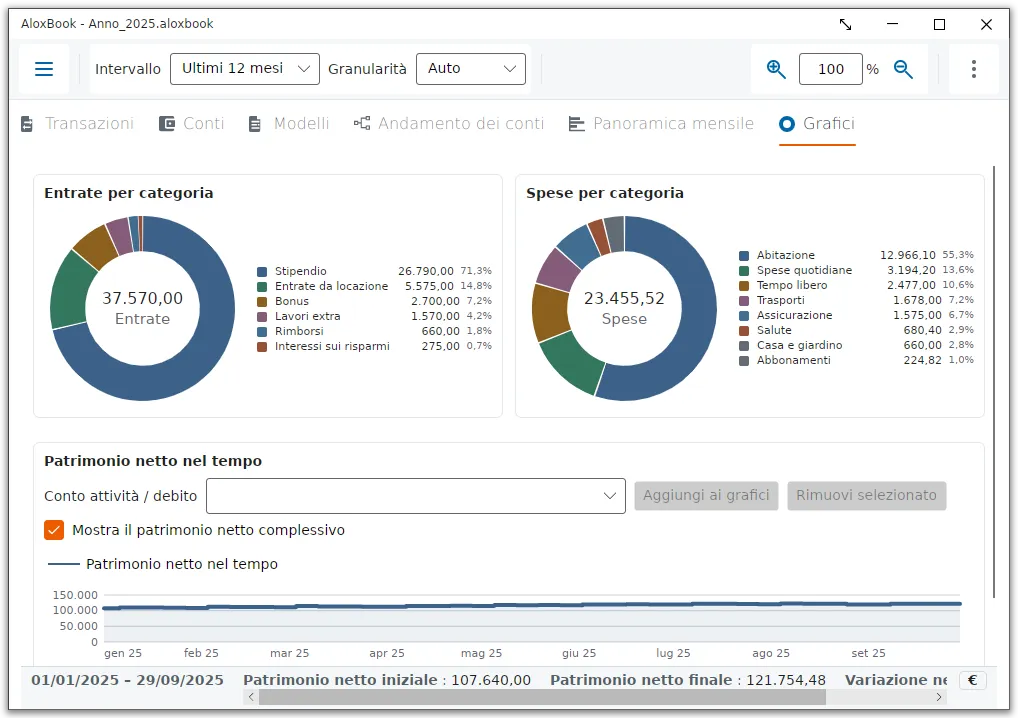Click the zoom out magnifier icon
This screenshot has height=718, width=1018.
pyautogui.click(x=903, y=69)
